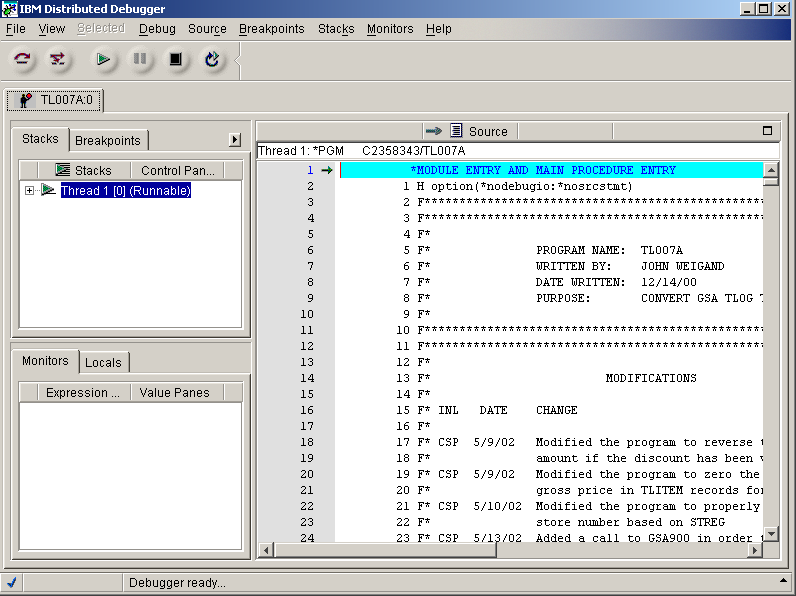The height and width of the screenshot is (596, 796).
Task: Click the Step Debug toolbar icon
Action: (x=57, y=59)
